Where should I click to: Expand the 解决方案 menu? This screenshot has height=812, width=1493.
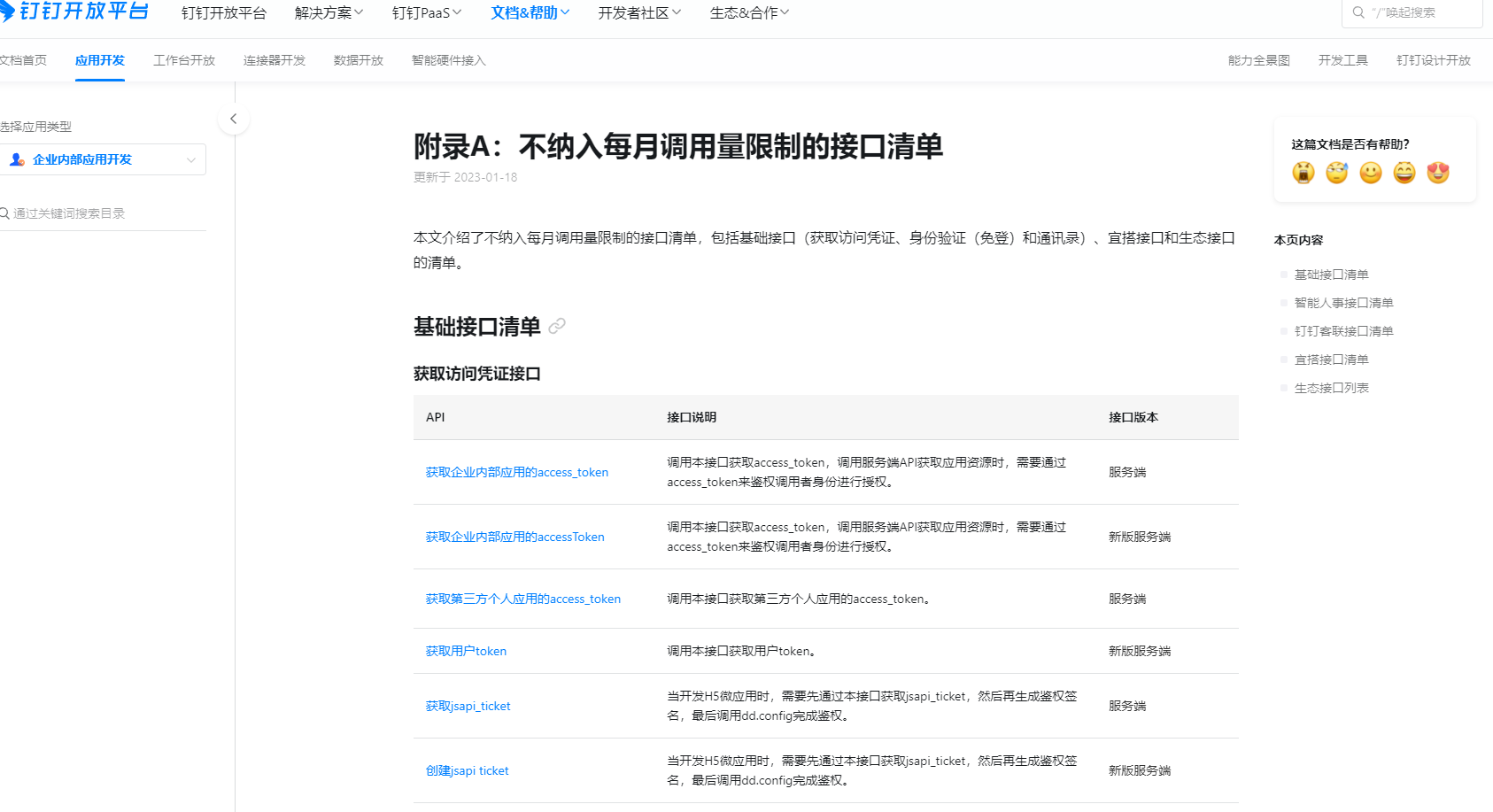pos(329,12)
